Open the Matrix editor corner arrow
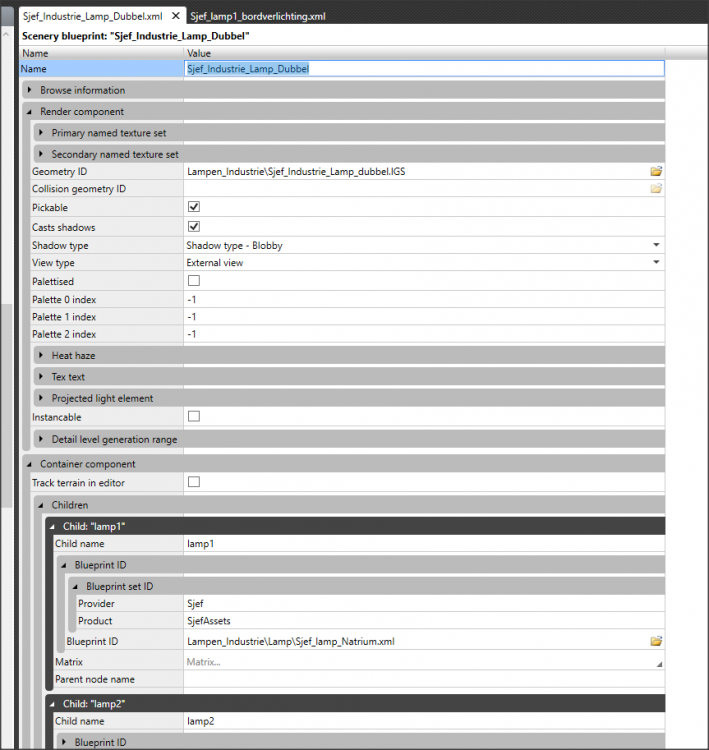709x750 pixels. tap(658, 663)
